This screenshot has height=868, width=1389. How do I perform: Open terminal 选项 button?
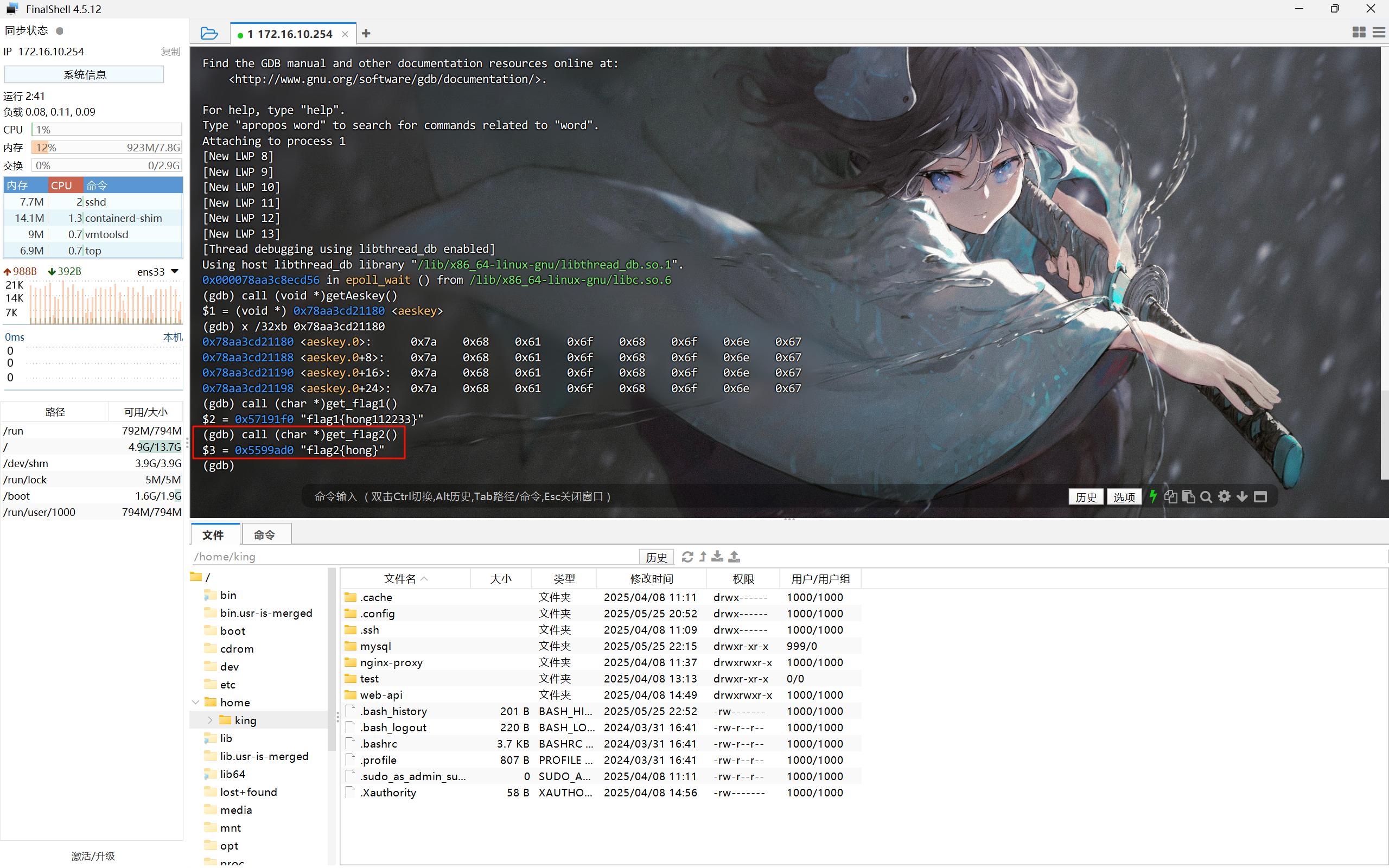click(1124, 497)
